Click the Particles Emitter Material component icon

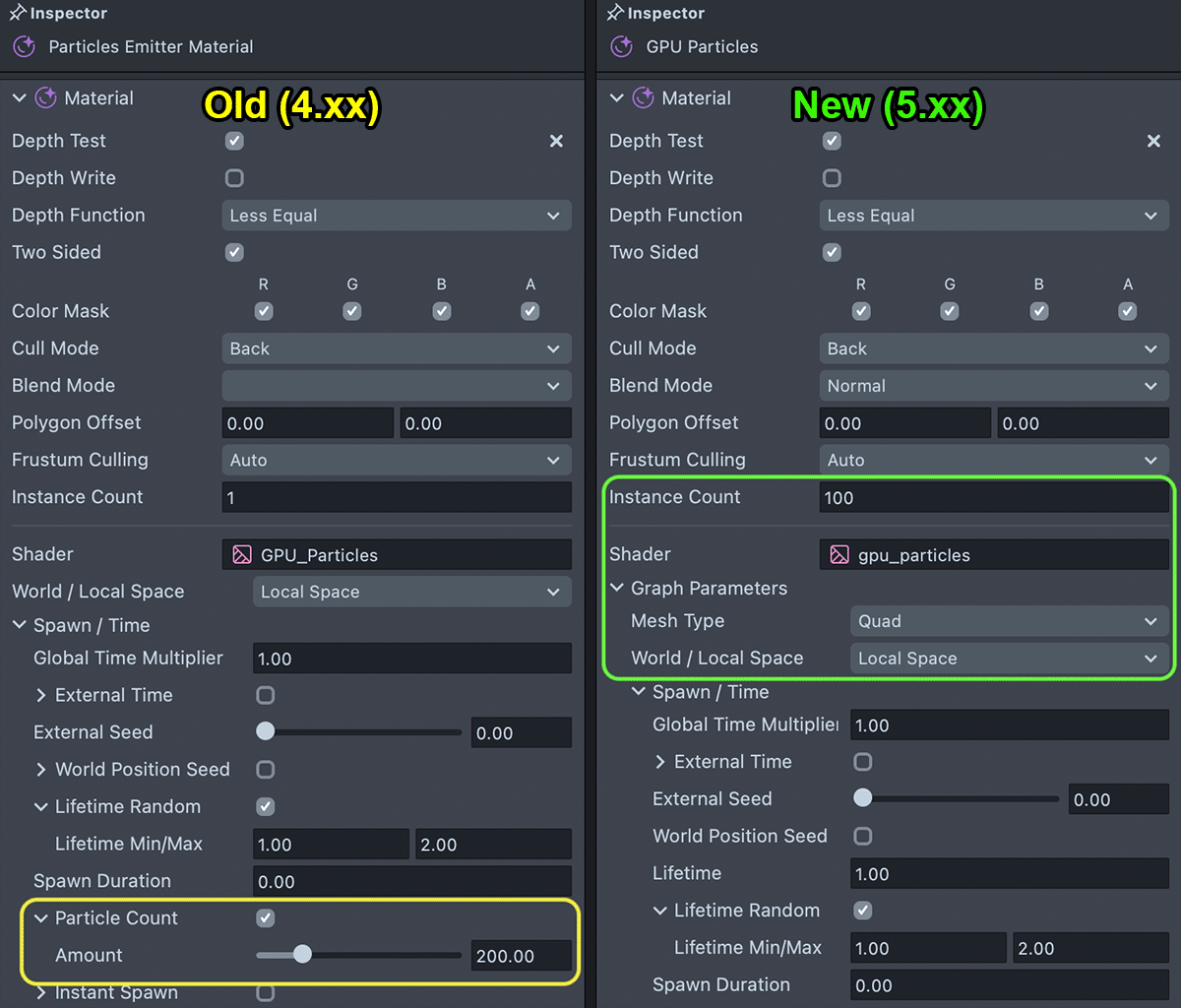coord(24,46)
